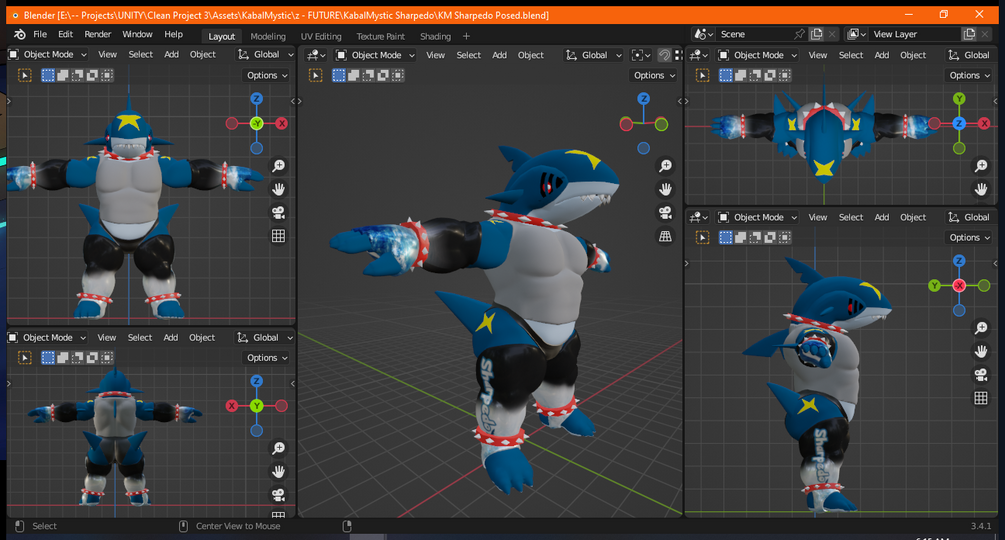Open Help menu
Image resolution: width=1005 pixels, height=540 pixels.
173,34
